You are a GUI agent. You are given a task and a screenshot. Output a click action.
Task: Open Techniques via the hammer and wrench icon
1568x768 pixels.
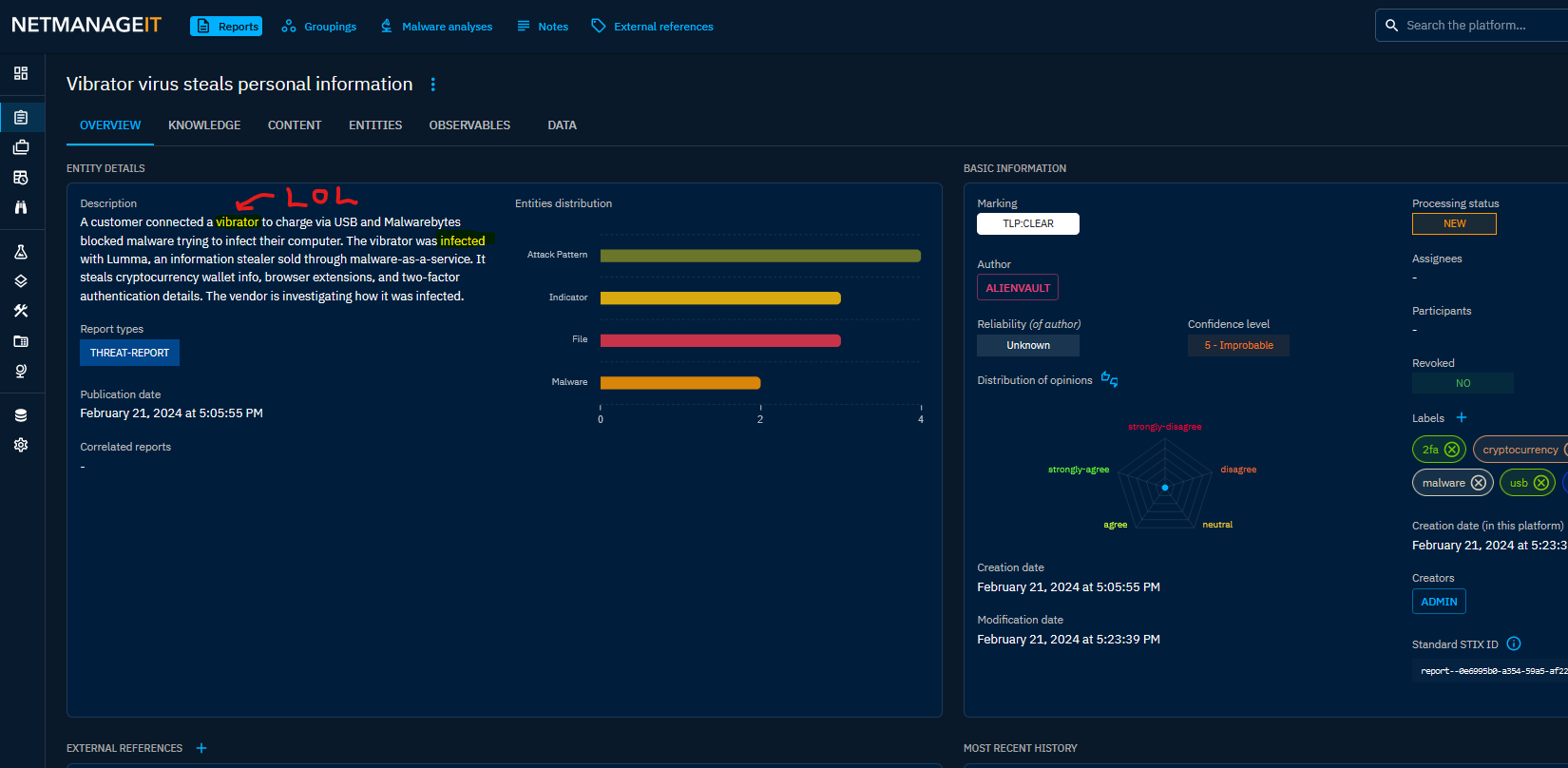(21, 311)
